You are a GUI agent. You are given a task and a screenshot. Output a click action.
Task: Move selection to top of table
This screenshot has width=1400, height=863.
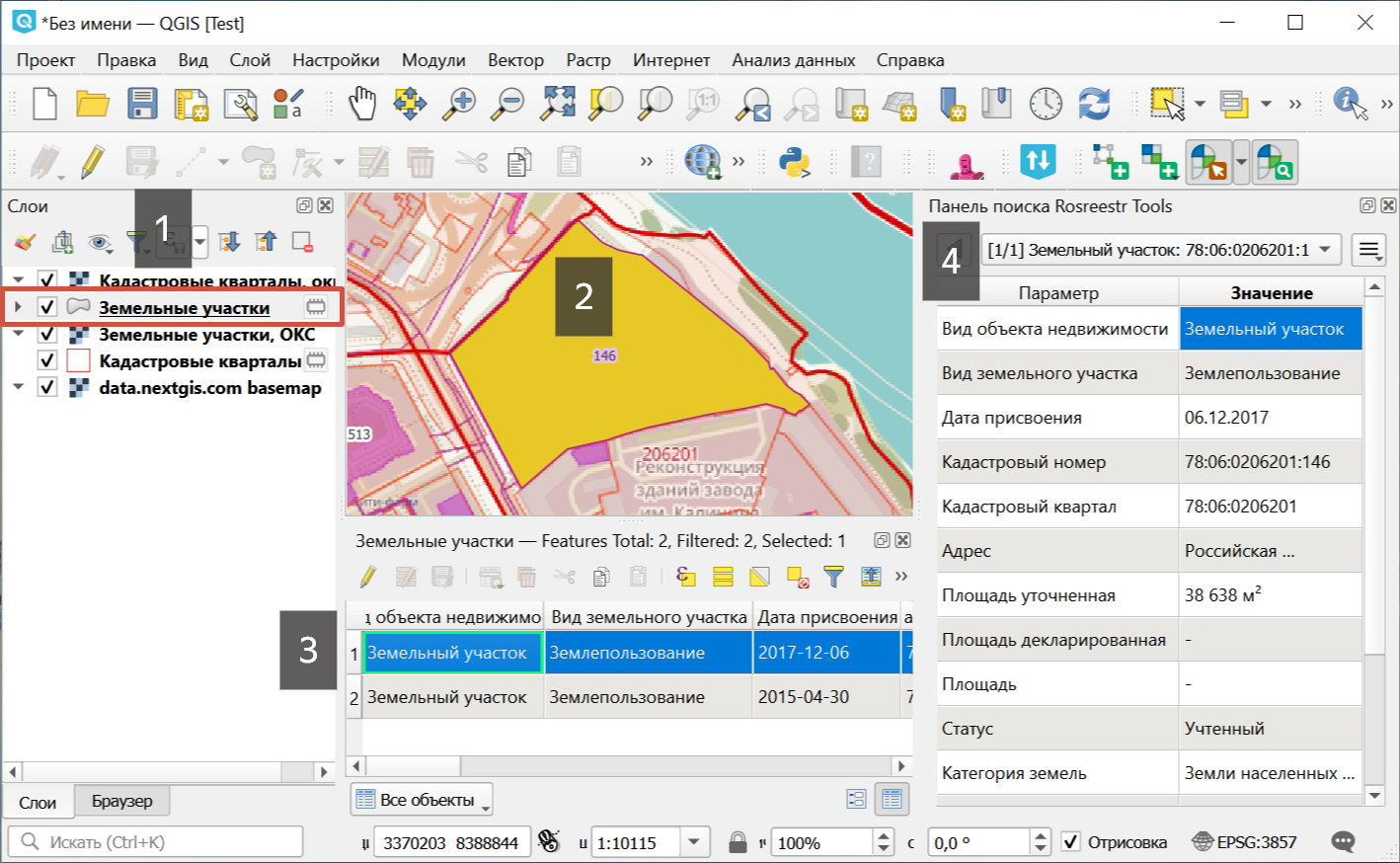click(x=871, y=576)
